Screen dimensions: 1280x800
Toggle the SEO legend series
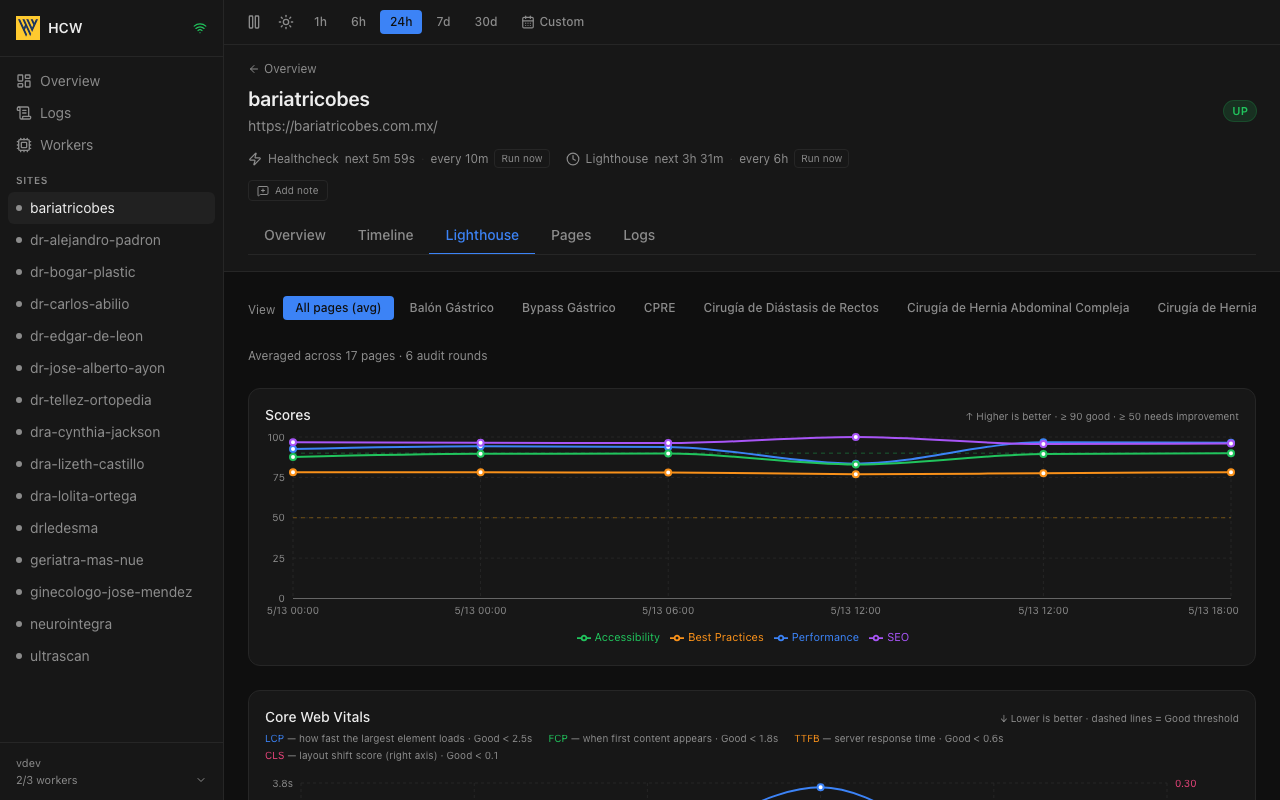[x=890, y=638]
